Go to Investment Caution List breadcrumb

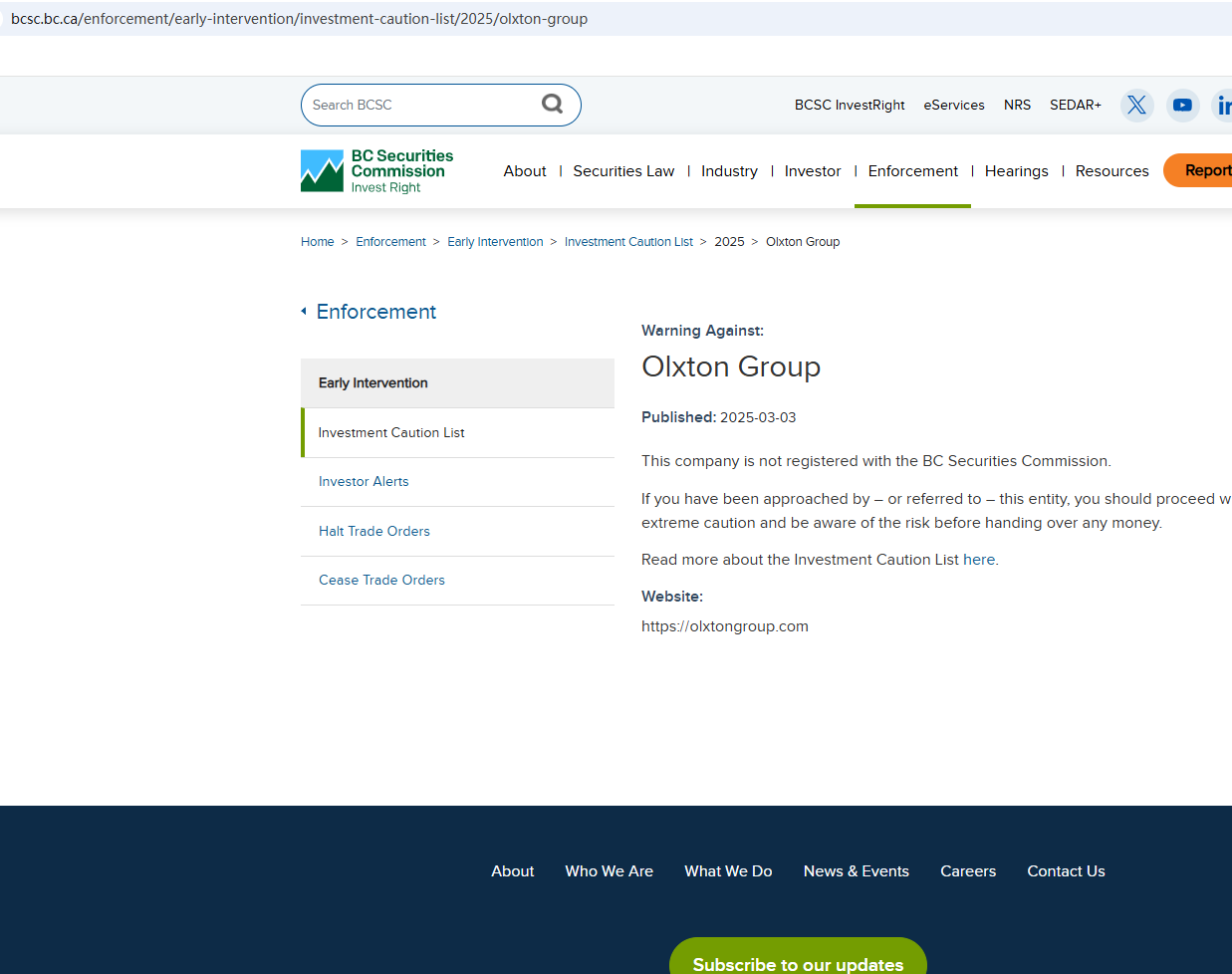click(628, 242)
